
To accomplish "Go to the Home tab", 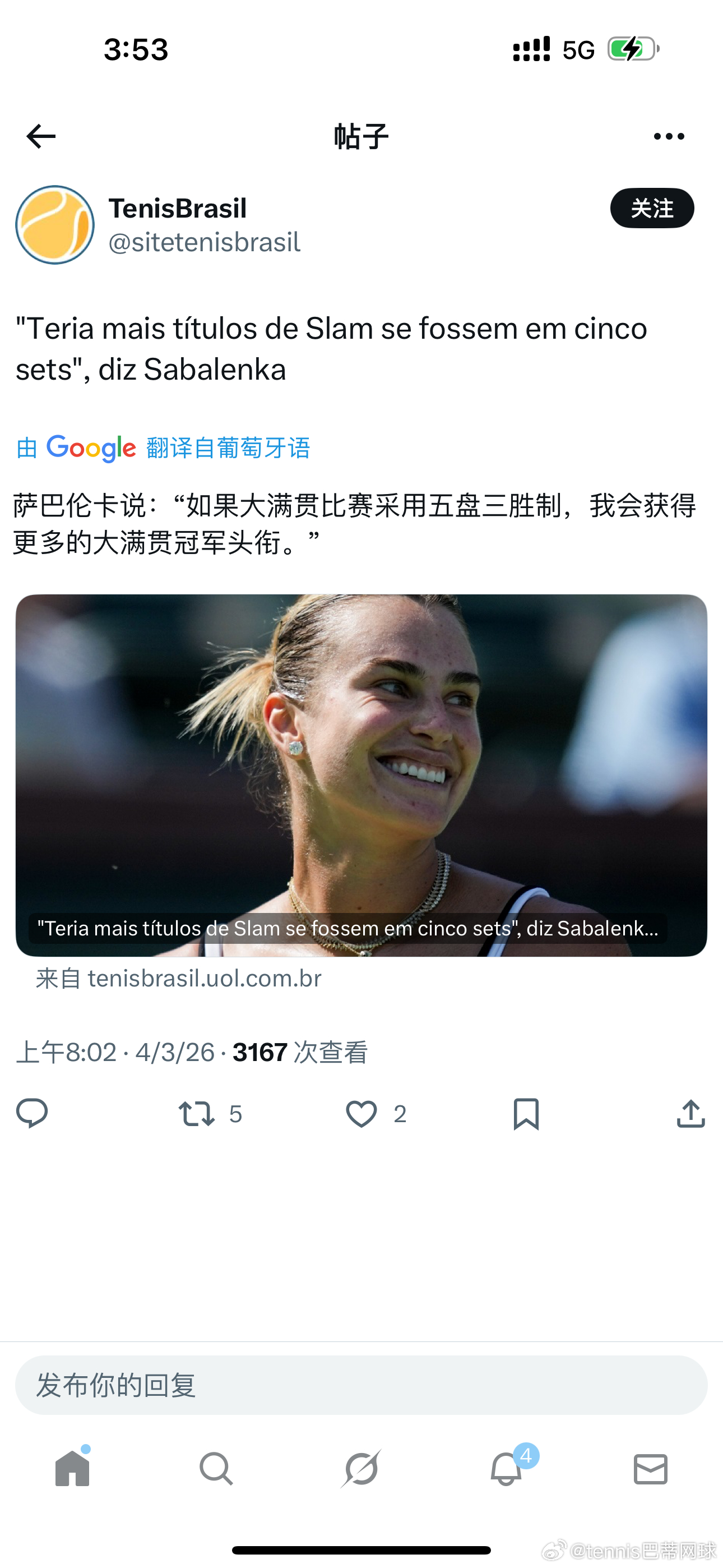I will [x=72, y=1468].
